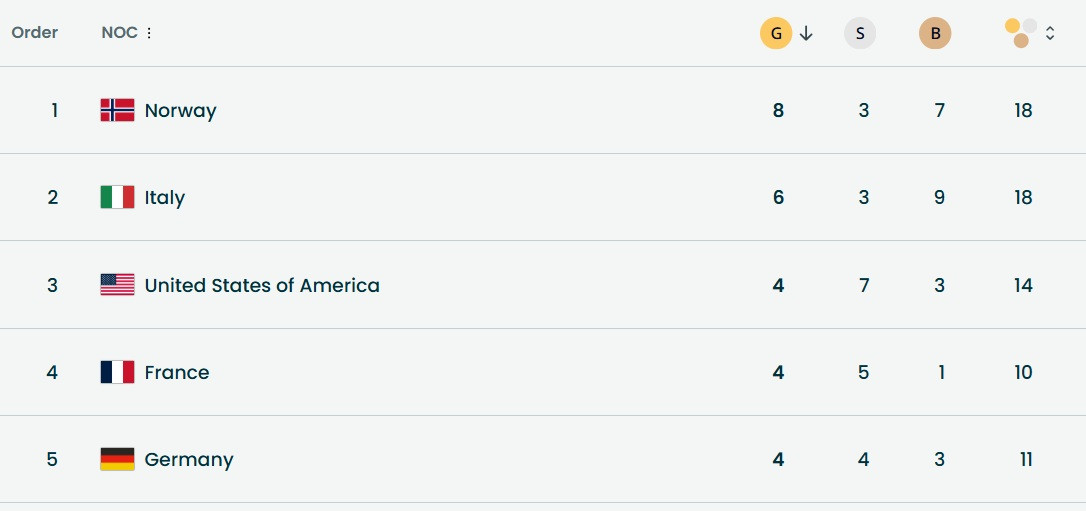This screenshot has height=511, width=1086.
Task: Select the Italy country name
Action: coord(165,197)
